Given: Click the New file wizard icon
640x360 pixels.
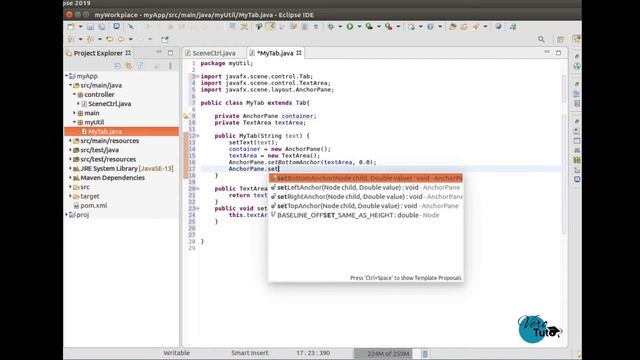Looking at the screenshot, I should [x=71, y=27].
